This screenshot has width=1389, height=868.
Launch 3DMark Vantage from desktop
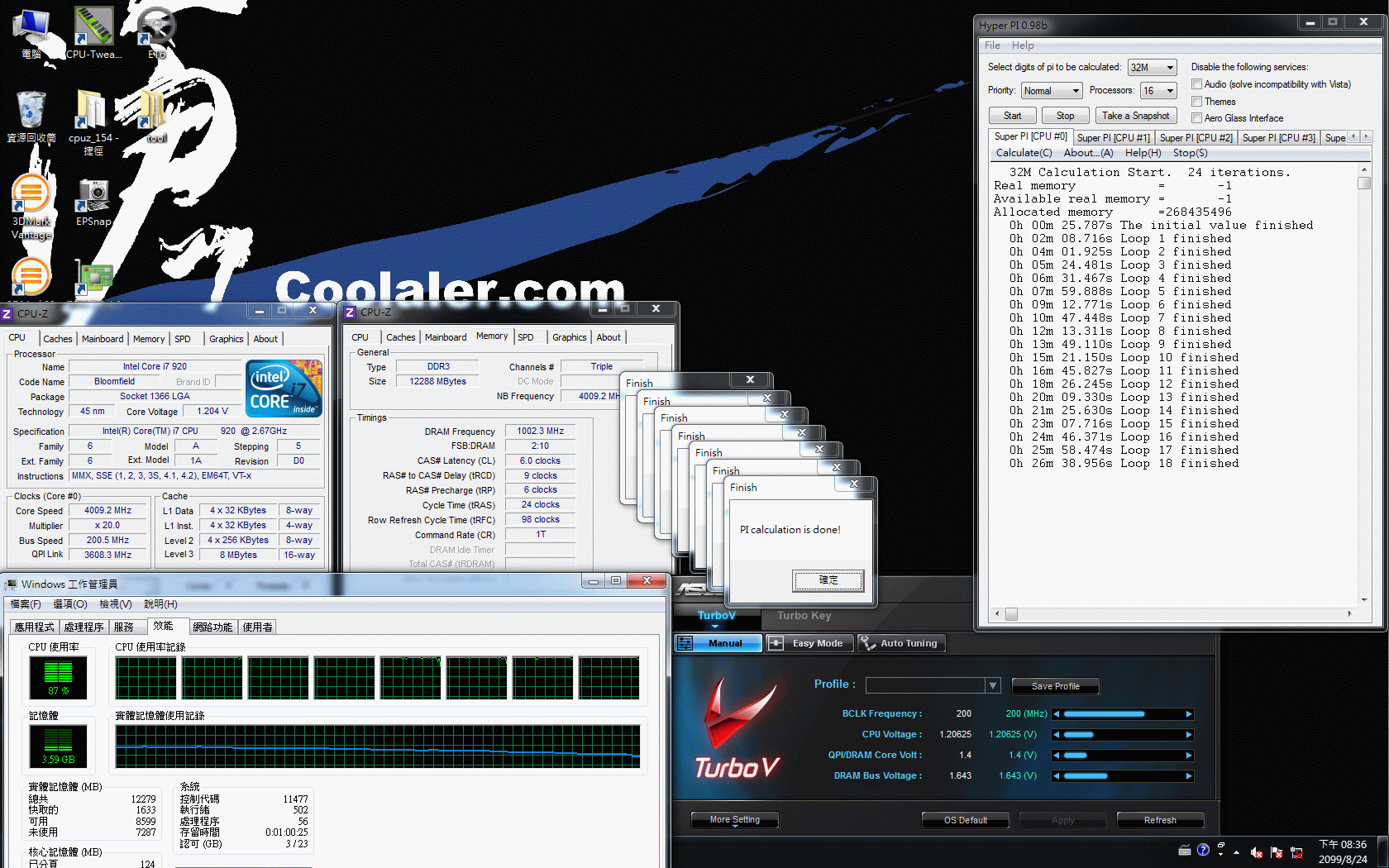click(x=31, y=207)
